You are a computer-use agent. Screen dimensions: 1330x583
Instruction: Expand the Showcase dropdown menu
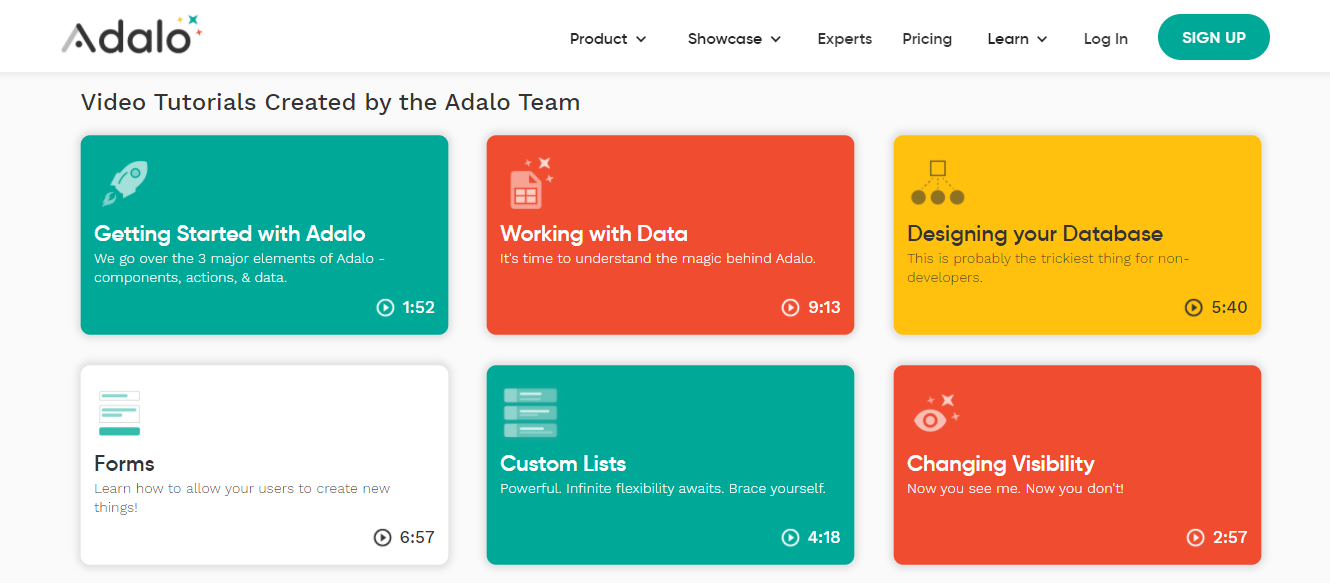[x=734, y=39]
